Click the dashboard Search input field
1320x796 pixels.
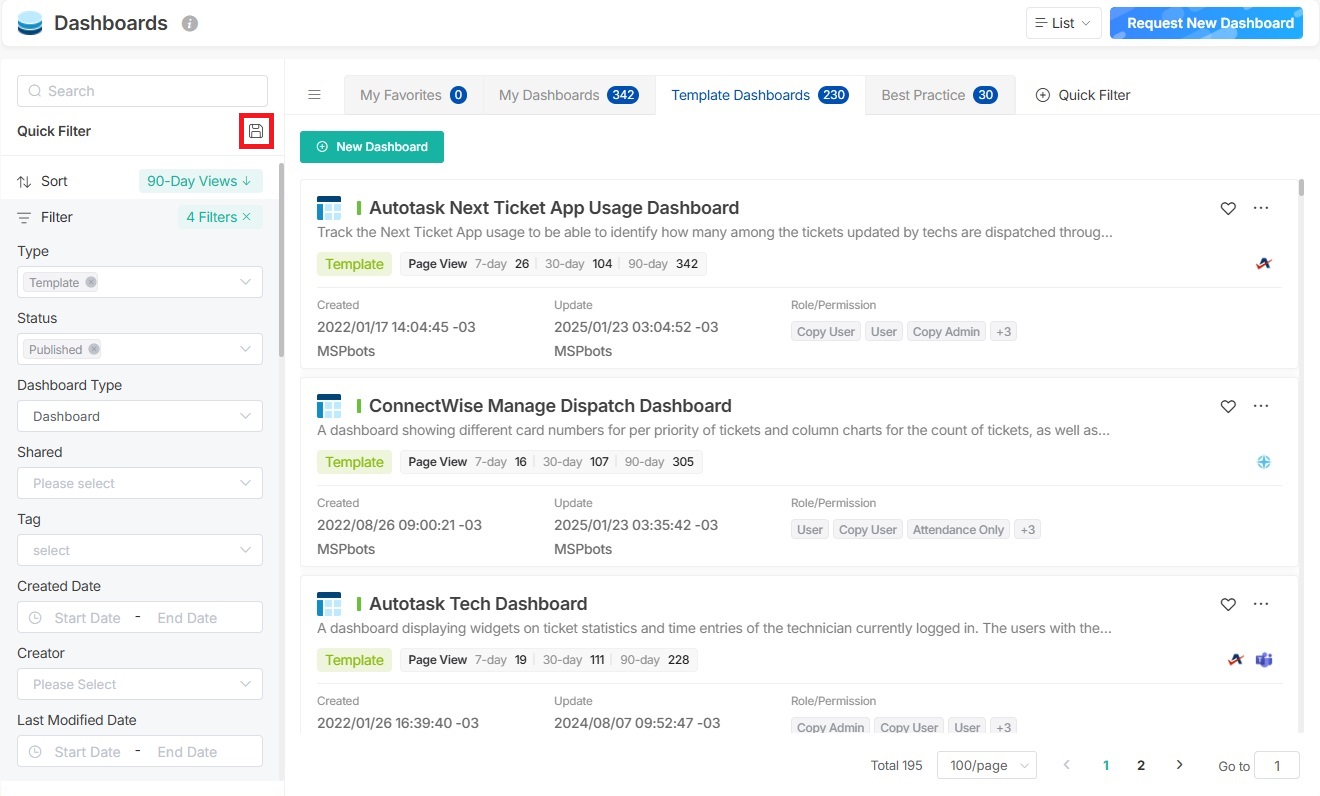point(142,91)
